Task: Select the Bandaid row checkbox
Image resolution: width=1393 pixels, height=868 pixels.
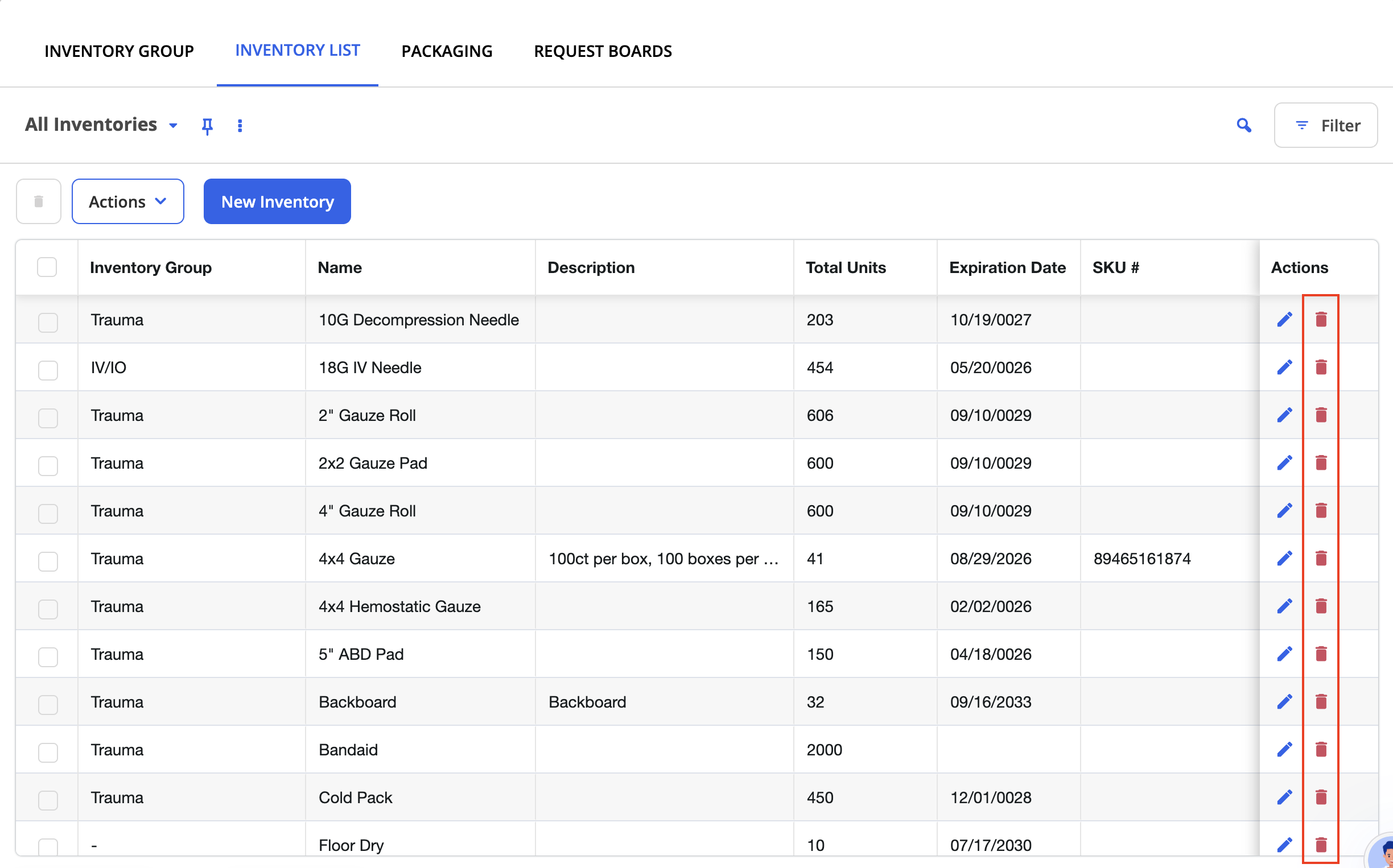Action: click(48, 752)
